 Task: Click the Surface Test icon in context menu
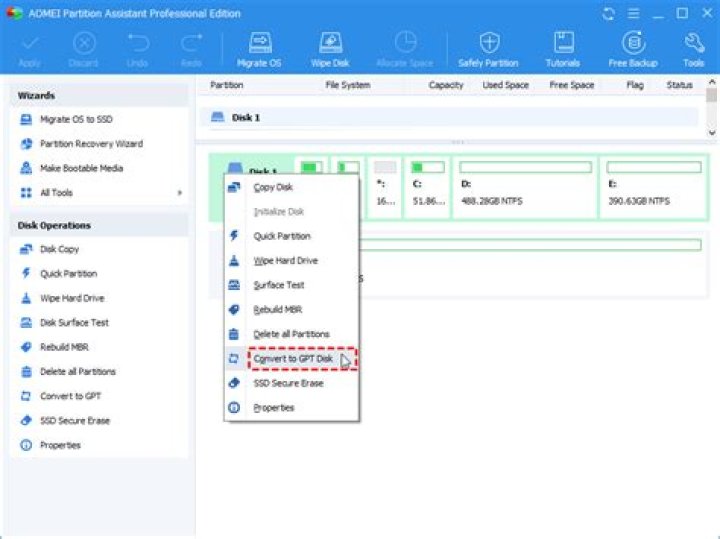click(234, 285)
